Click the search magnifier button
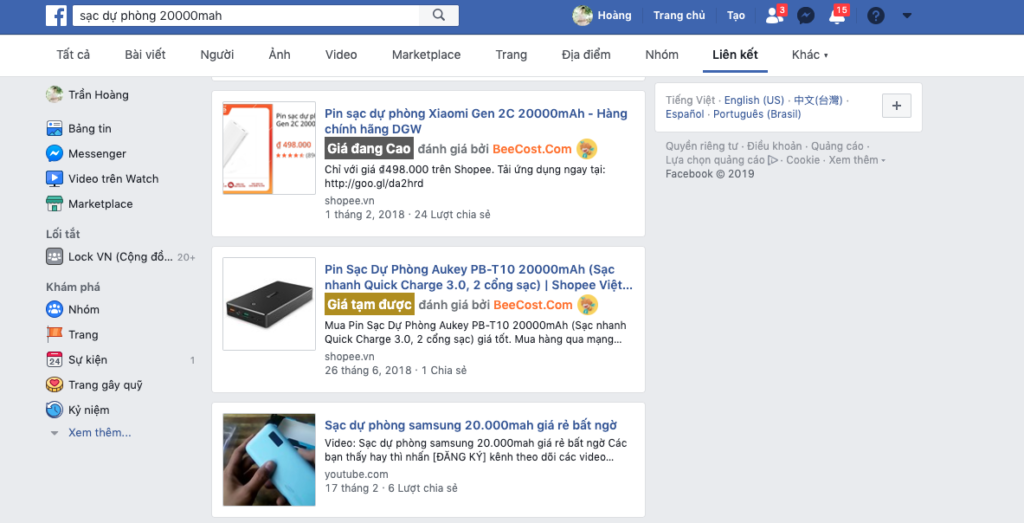 pyautogui.click(x=439, y=15)
